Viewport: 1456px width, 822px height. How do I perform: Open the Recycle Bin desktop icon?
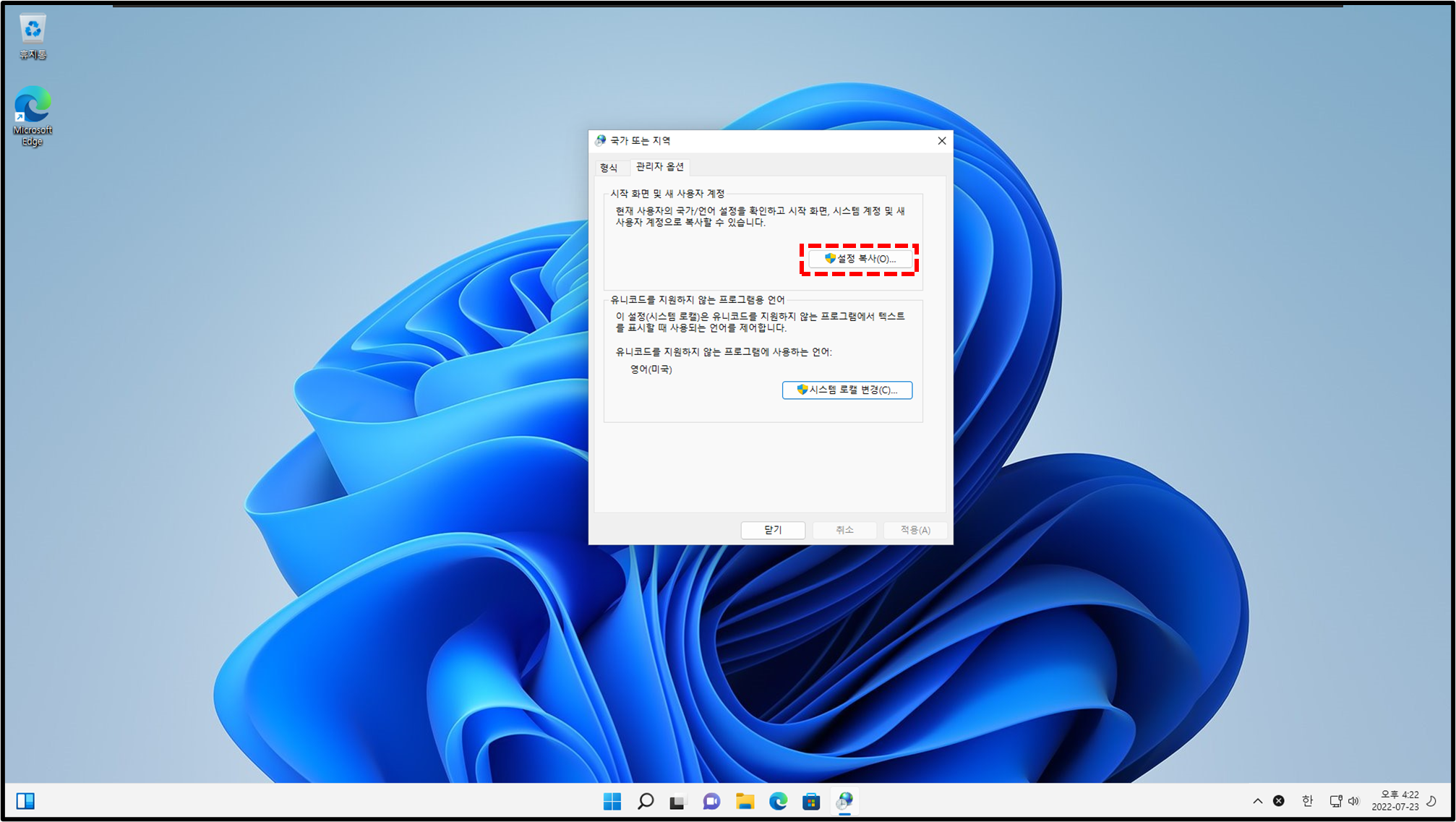point(33,37)
